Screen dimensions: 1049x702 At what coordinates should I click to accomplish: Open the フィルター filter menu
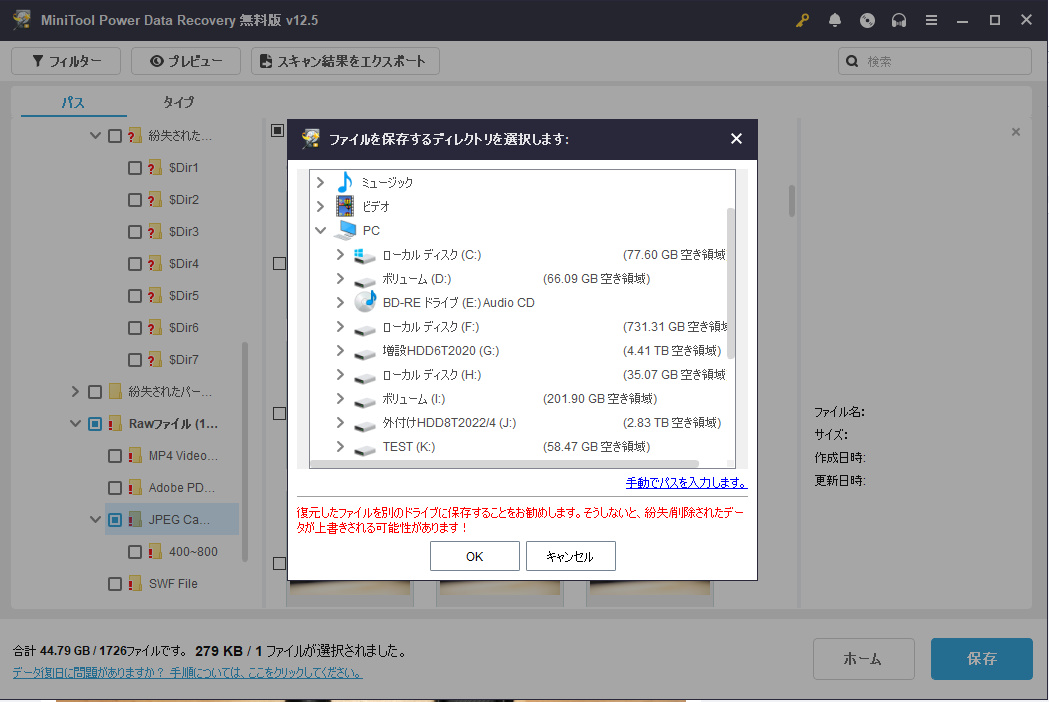(x=66, y=61)
